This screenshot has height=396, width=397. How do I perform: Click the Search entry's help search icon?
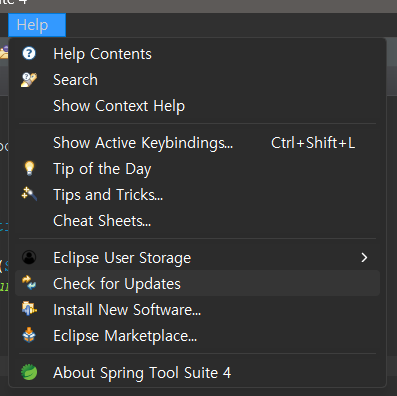point(29,80)
